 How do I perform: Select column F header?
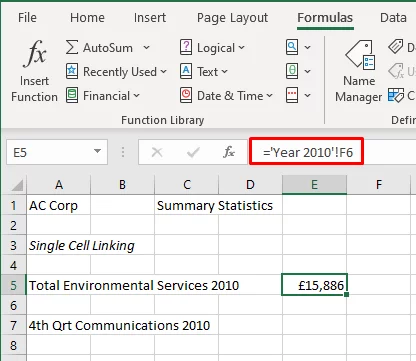point(379,184)
